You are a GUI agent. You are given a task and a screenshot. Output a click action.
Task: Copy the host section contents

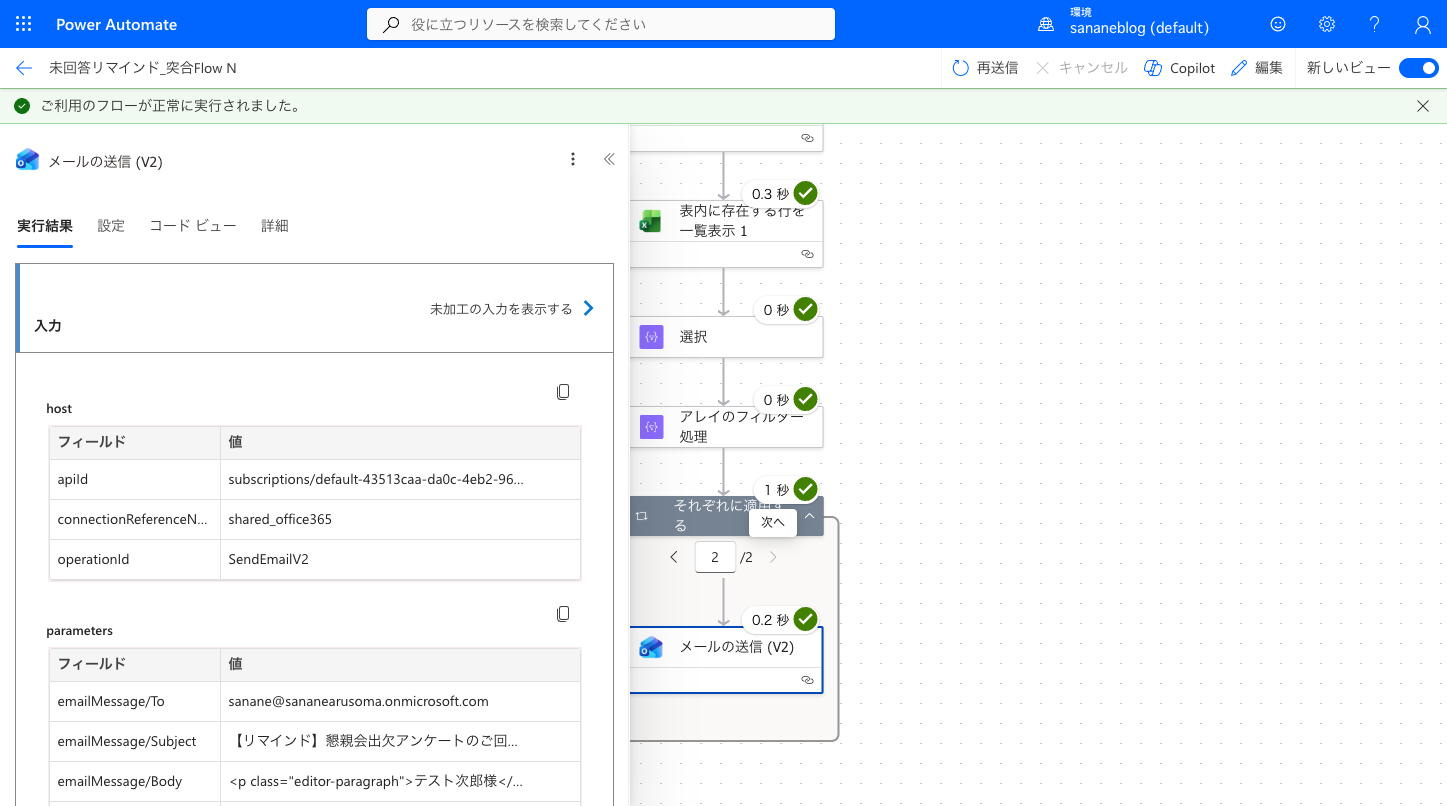(563, 392)
